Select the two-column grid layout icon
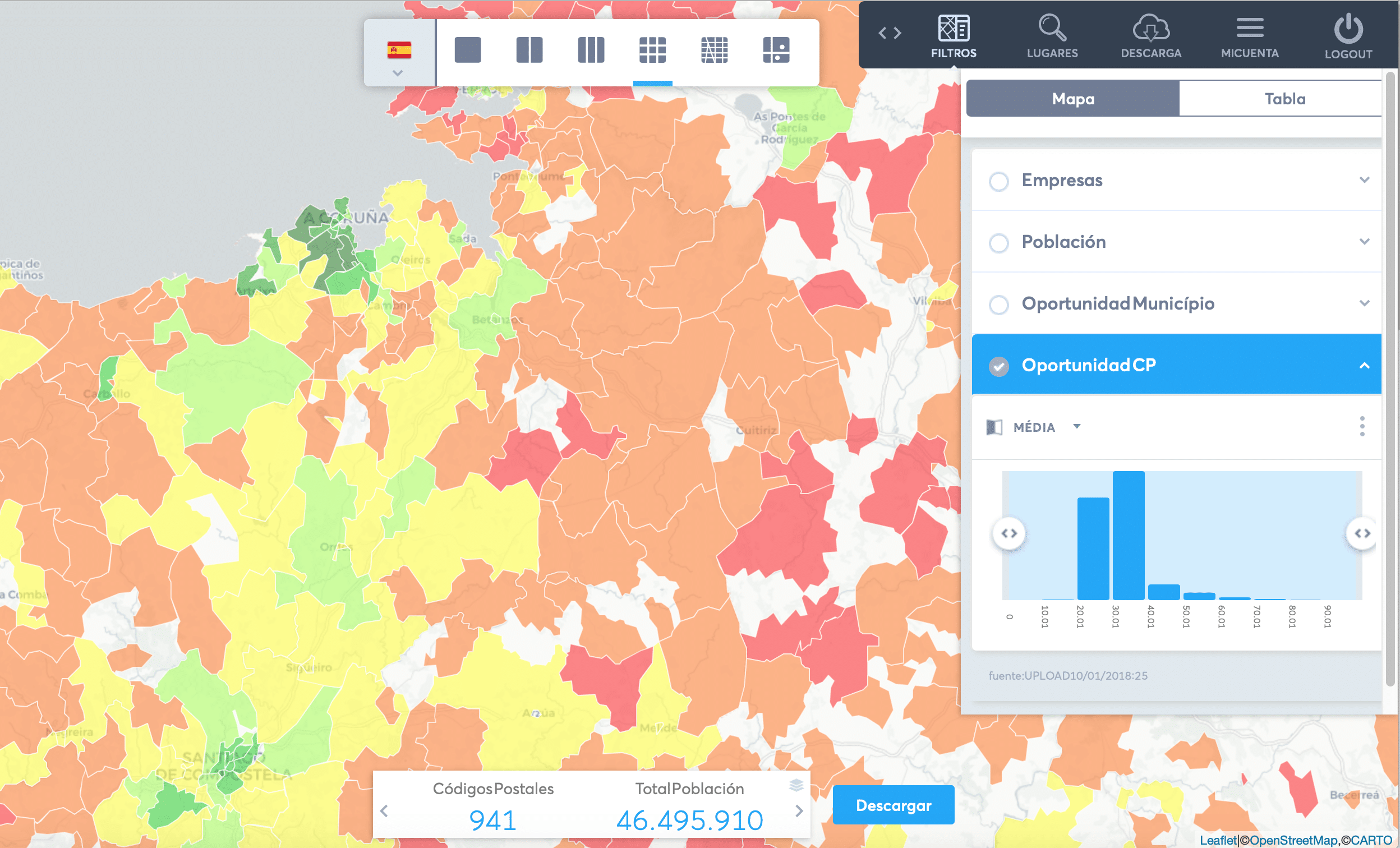1400x848 pixels. [529, 50]
